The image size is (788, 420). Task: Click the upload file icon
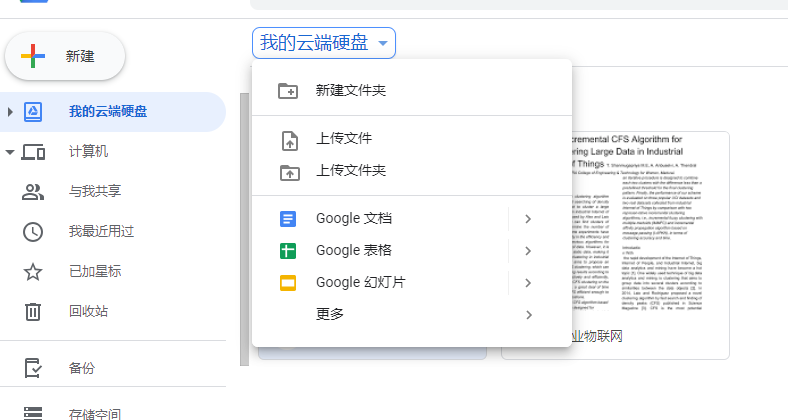click(x=289, y=141)
